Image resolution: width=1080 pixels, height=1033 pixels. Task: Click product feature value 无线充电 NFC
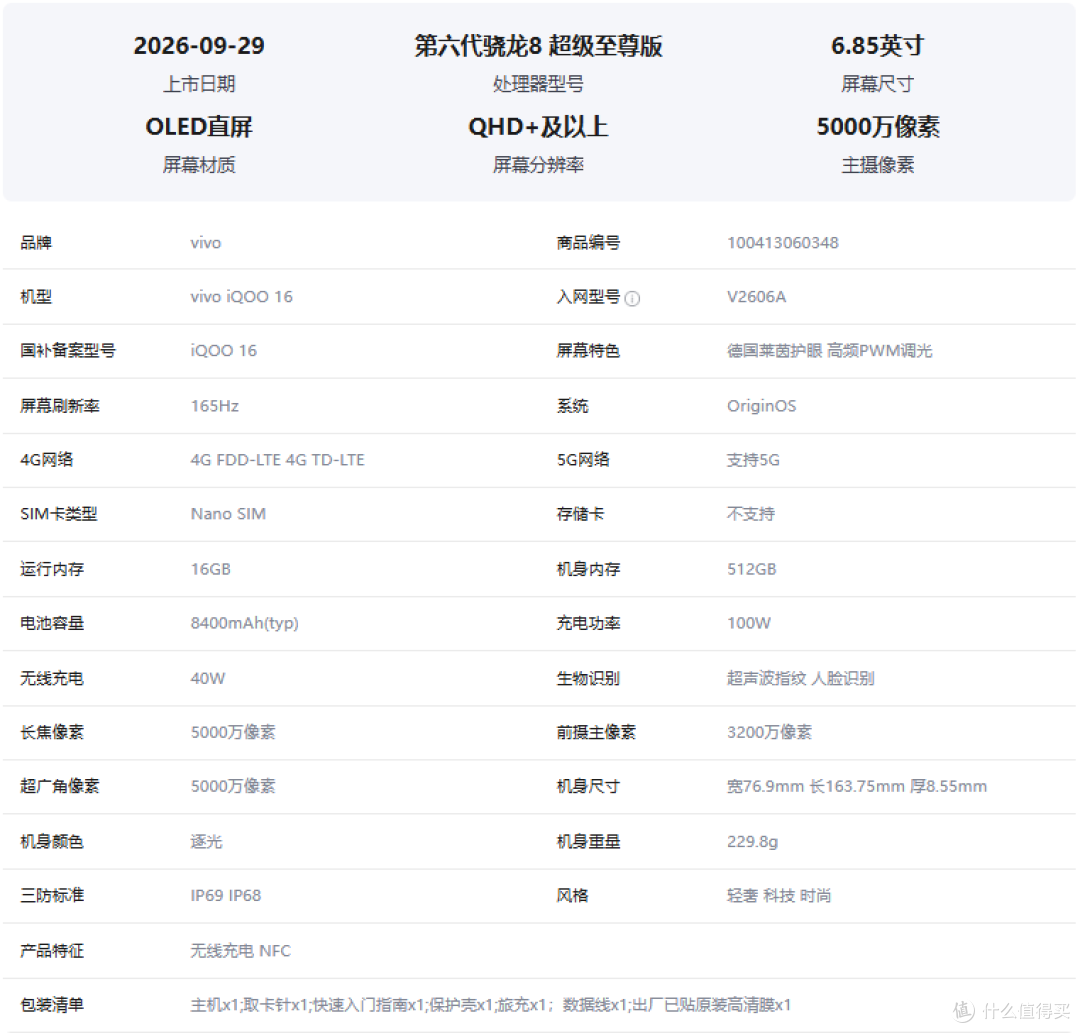pos(240,951)
